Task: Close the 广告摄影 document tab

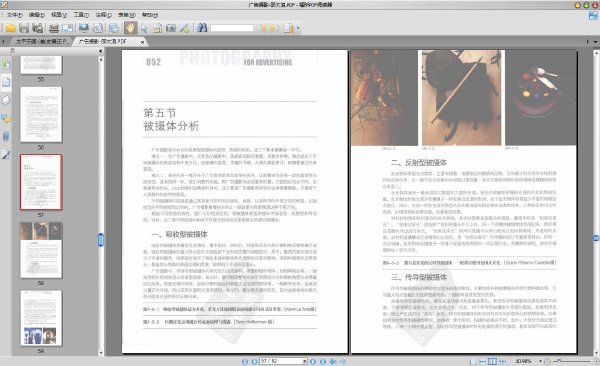Action: tap(142, 42)
